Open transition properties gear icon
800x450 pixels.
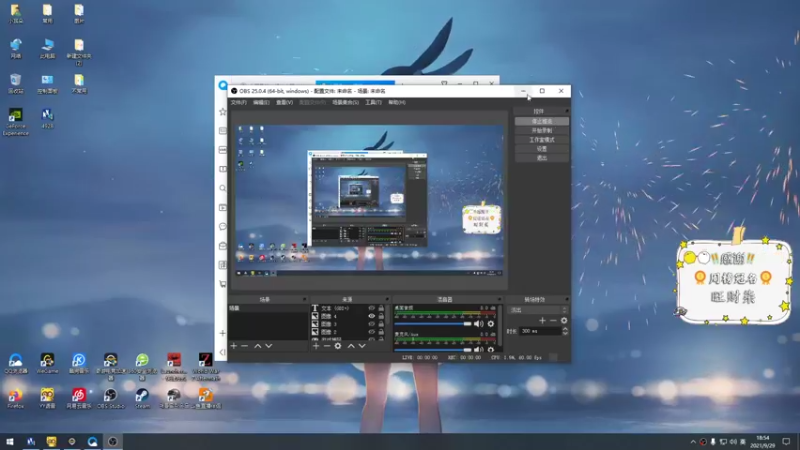[564, 320]
